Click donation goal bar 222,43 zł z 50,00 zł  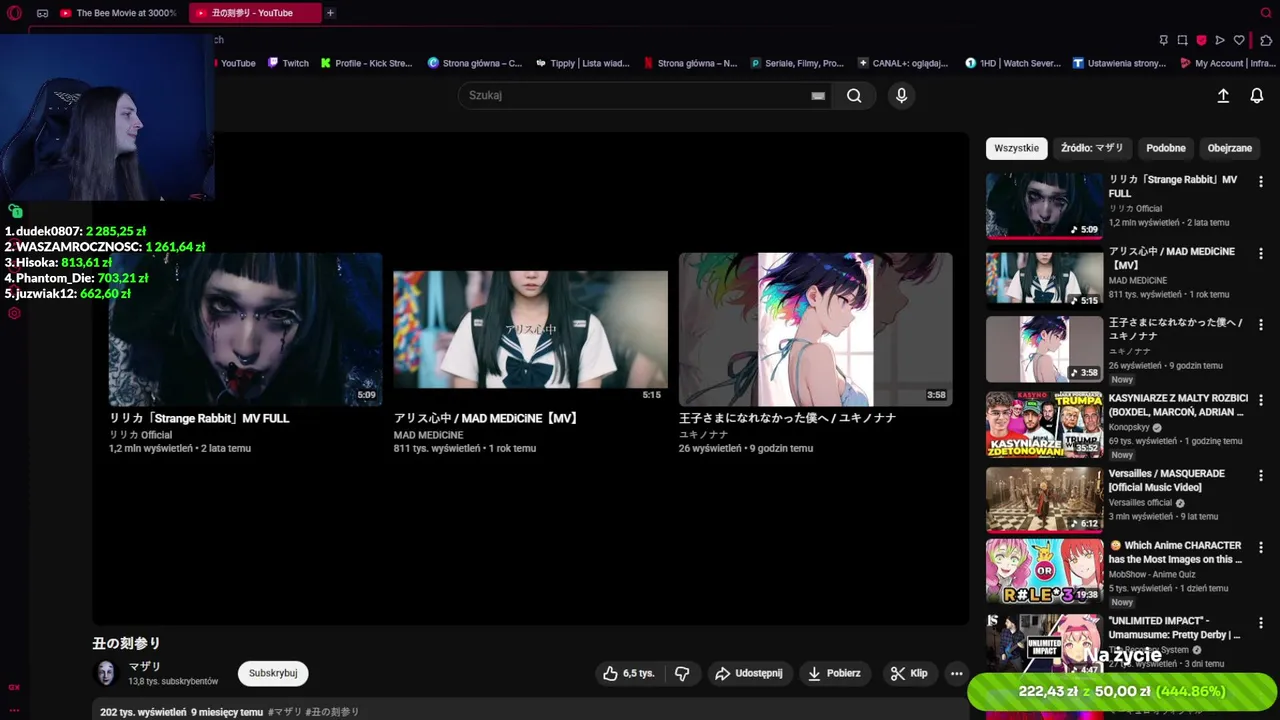(1121, 691)
